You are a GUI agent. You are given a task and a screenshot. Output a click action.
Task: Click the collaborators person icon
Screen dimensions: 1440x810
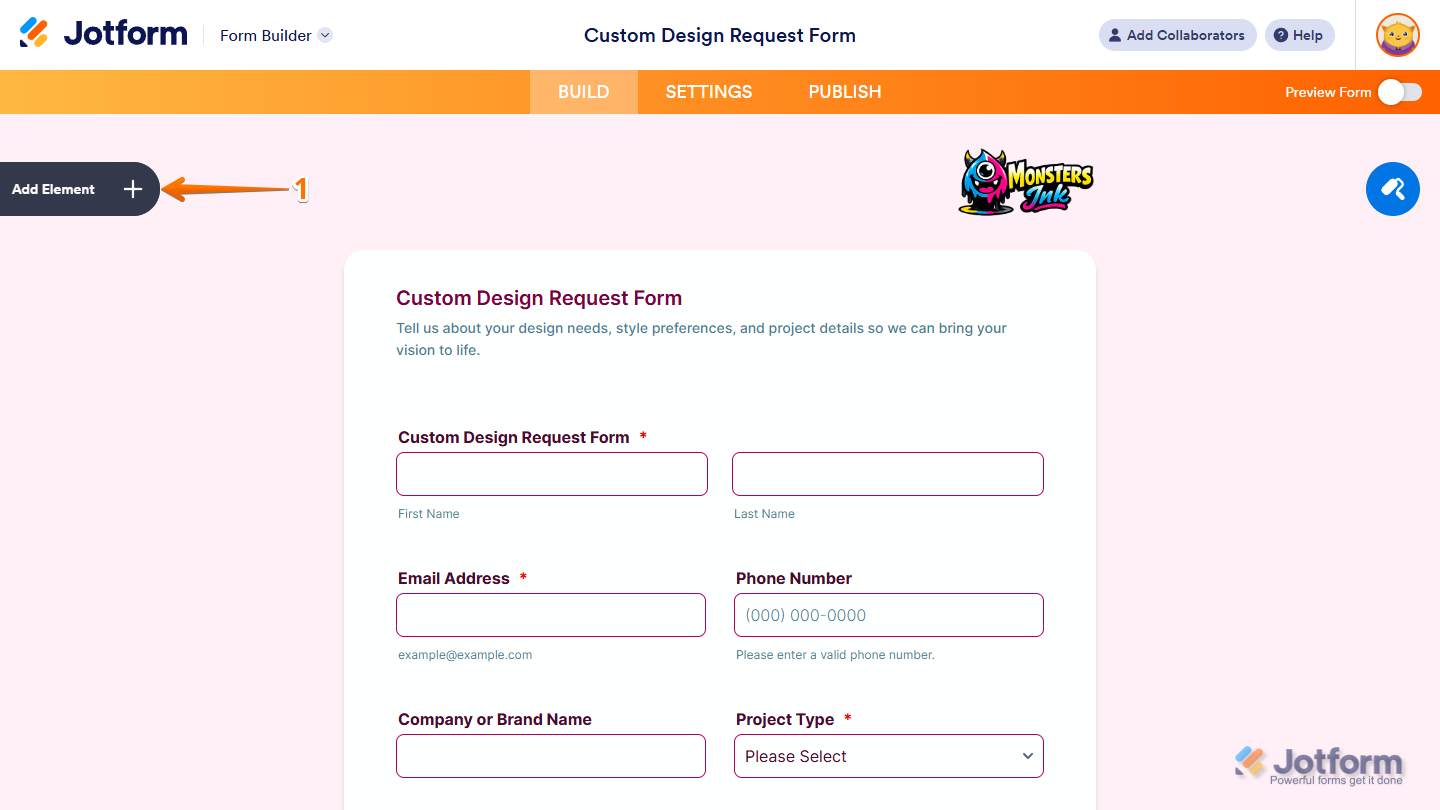pos(1114,35)
